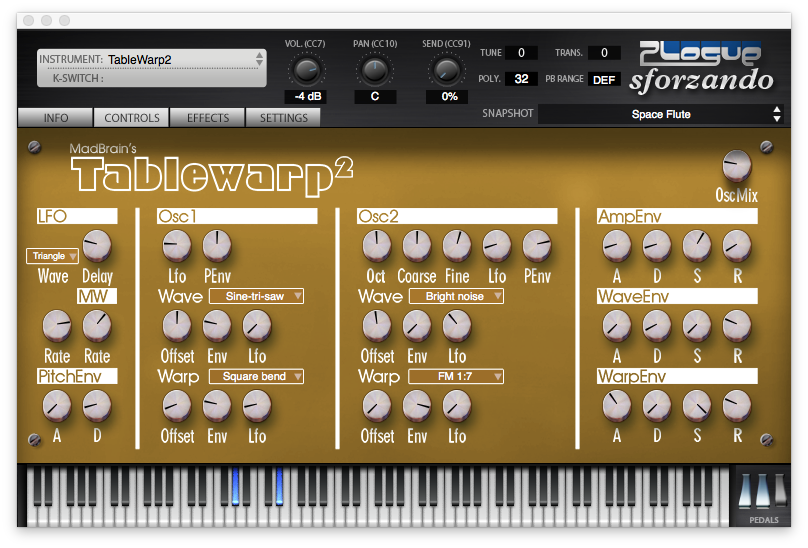Image resolution: width=808 pixels, height=548 pixels.
Task: Open the INFO tab
Action: click(x=56, y=118)
